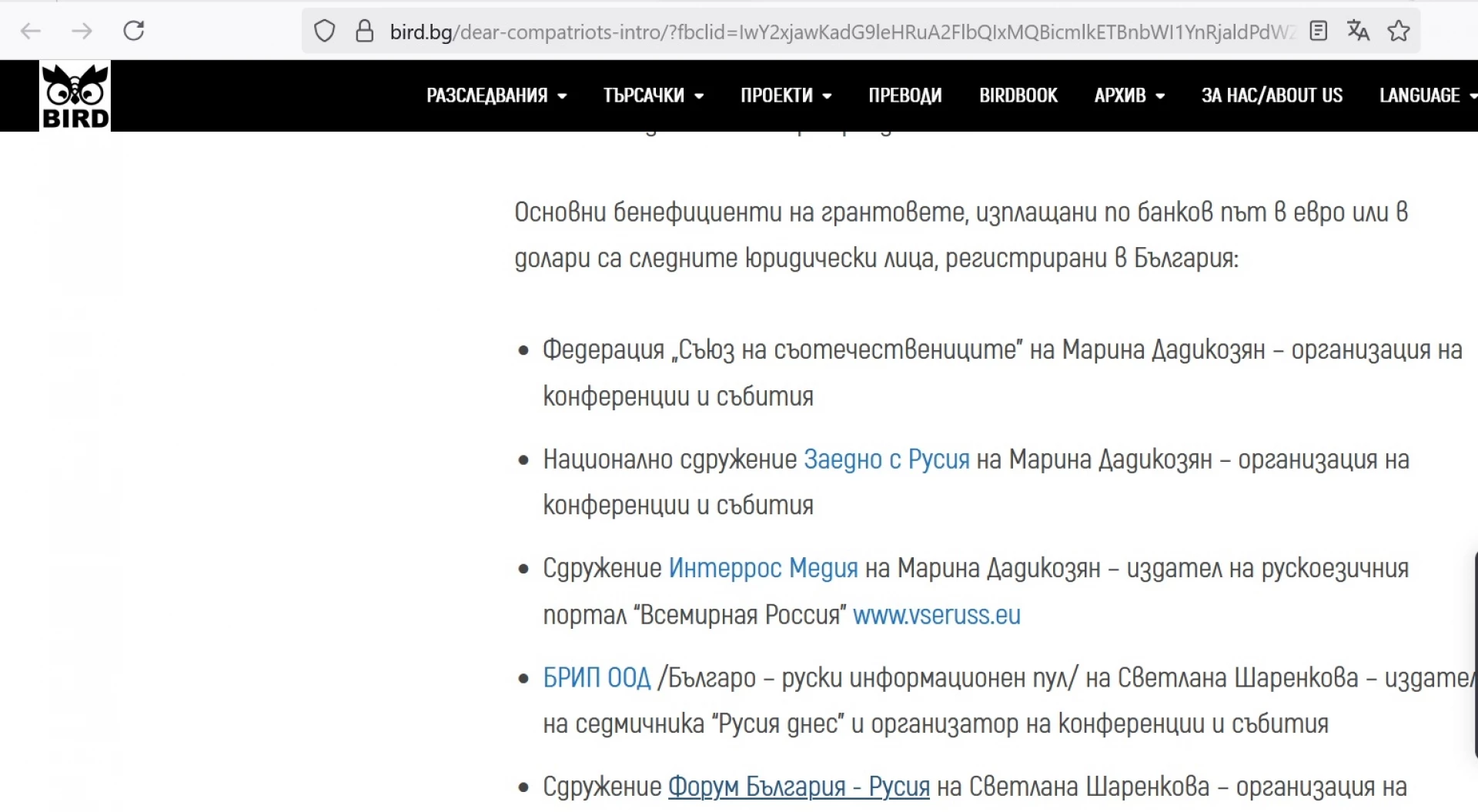Screen dimensions: 1478x812
Task: Expand the ТЪРСАЧКИ dropdown menu
Action: tap(654, 95)
